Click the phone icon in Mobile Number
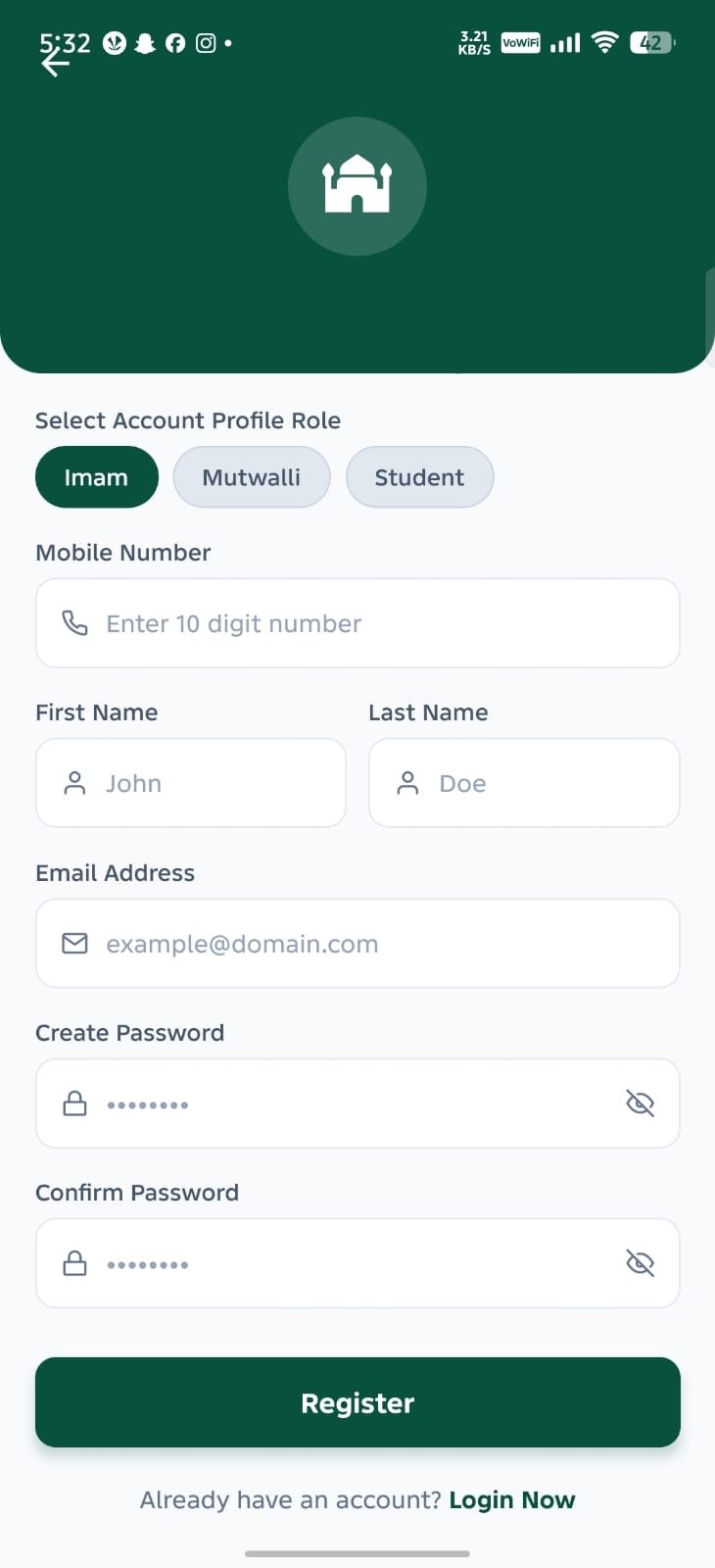Viewport: 715px width, 1568px height. pyautogui.click(x=75, y=622)
